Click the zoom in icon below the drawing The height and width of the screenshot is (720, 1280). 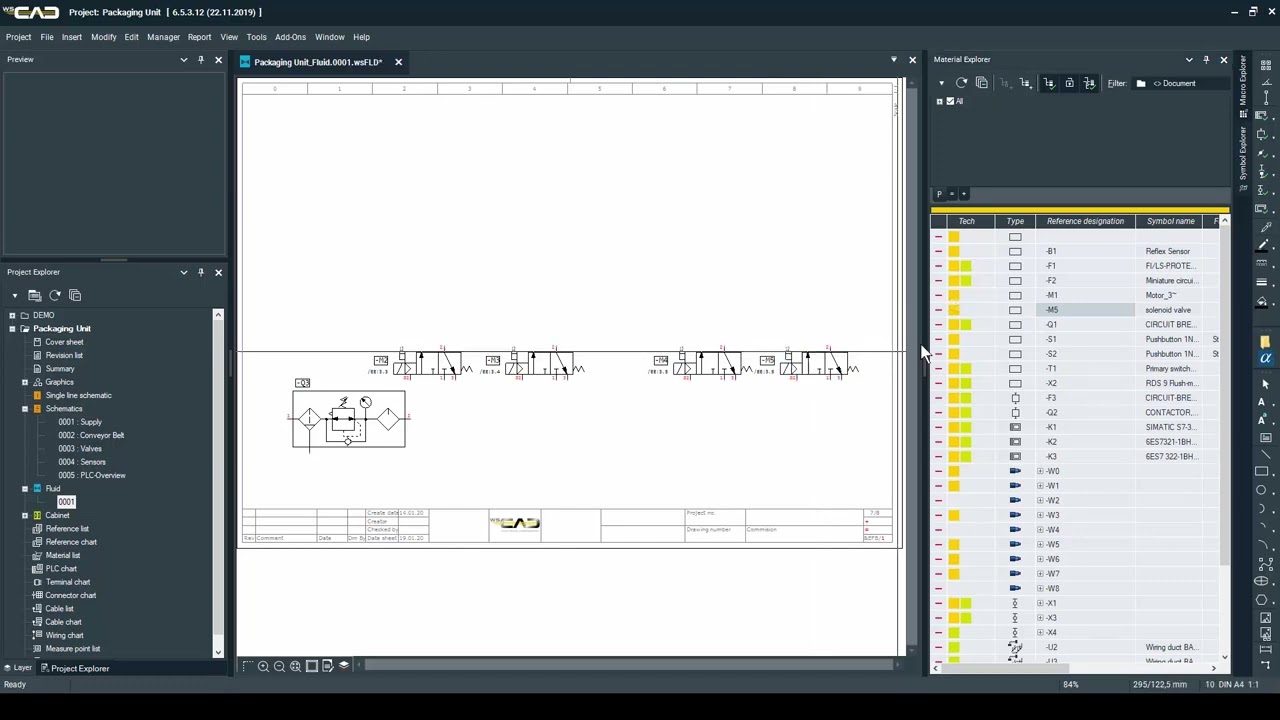click(263, 666)
